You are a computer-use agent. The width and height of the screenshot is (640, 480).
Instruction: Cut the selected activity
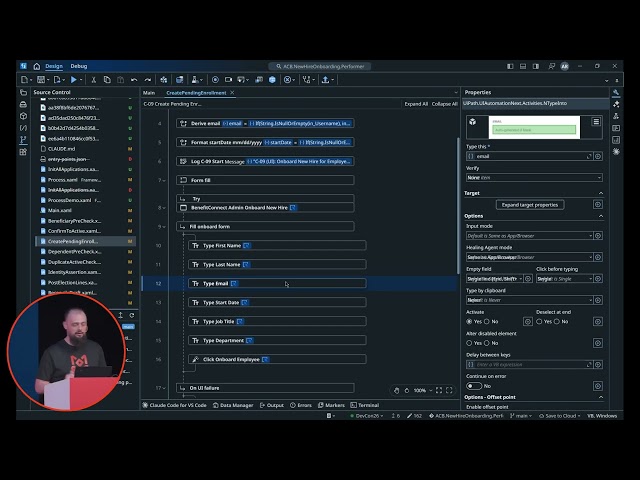coord(93,80)
